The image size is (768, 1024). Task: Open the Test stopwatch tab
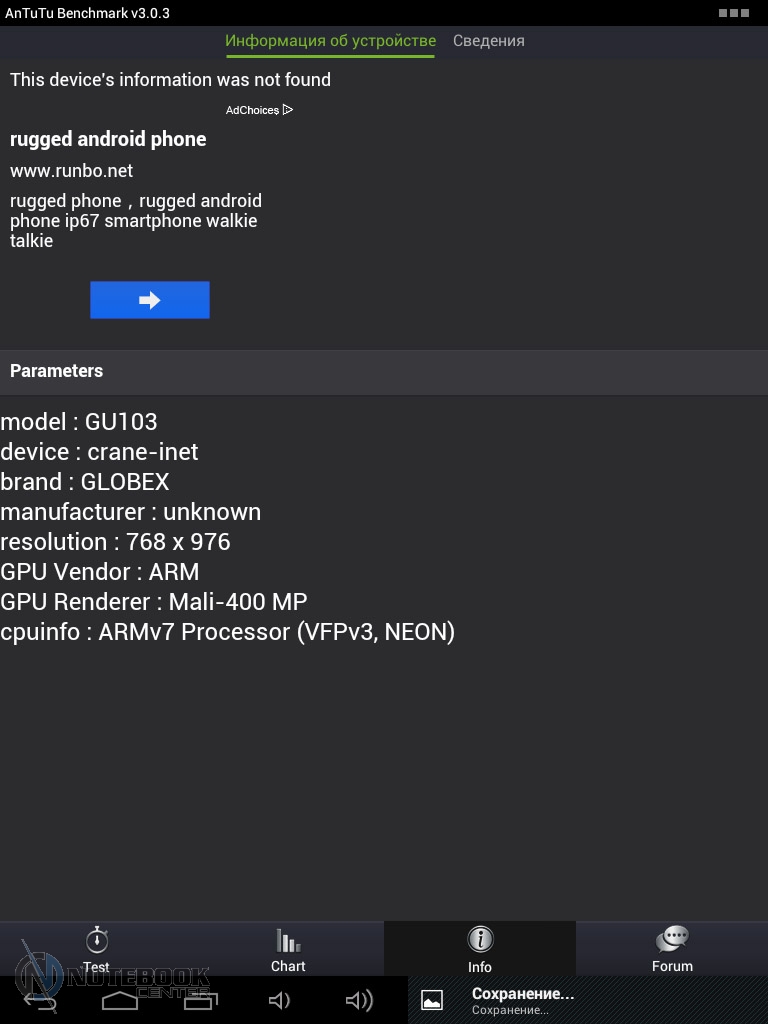[x=96, y=948]
